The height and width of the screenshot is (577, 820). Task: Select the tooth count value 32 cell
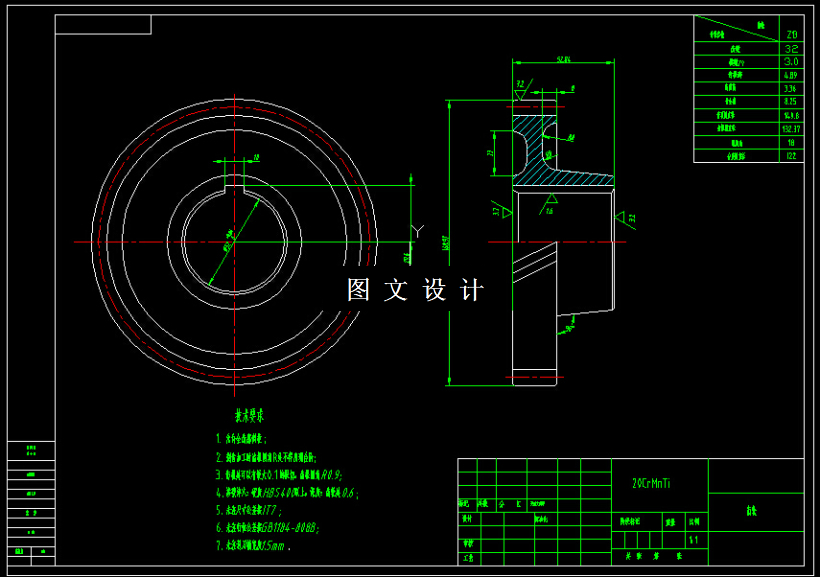tap(789, 50)
